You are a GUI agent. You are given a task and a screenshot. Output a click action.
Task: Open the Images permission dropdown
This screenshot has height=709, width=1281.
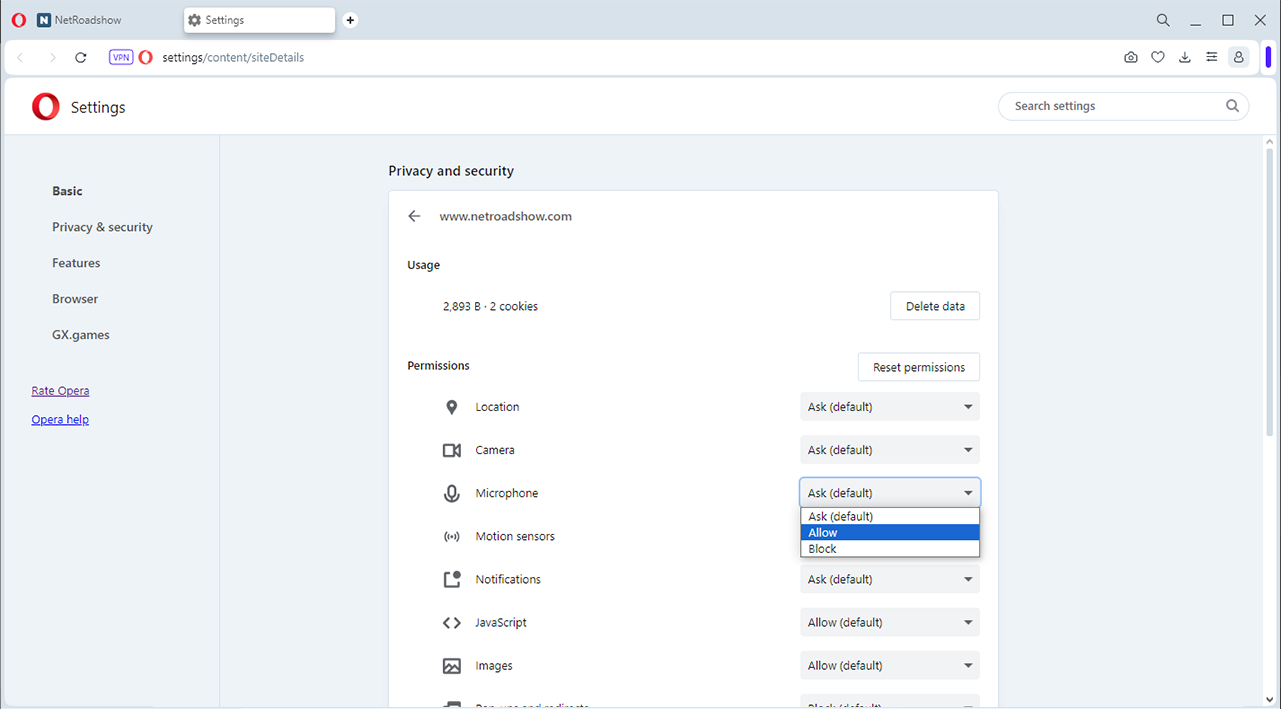888,665
